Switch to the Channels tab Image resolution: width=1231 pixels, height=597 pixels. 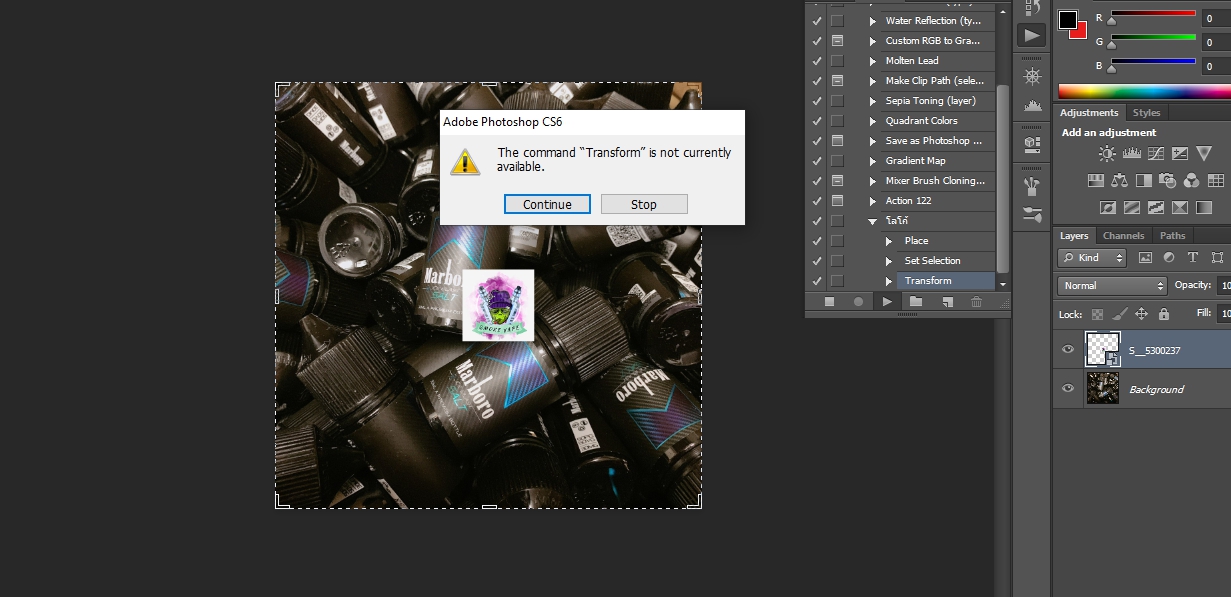(x=1124, y=236)
